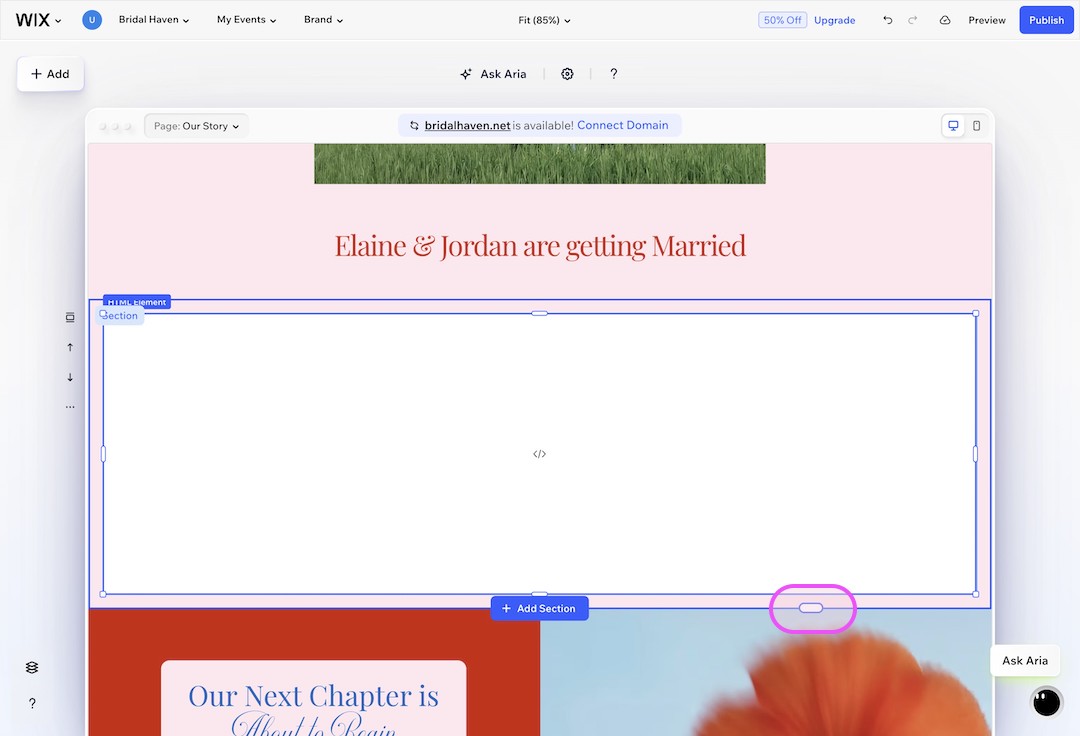Click the highlighted section resize handle
The width and height of the screenshot is (1080, 736).
point(812,607)
